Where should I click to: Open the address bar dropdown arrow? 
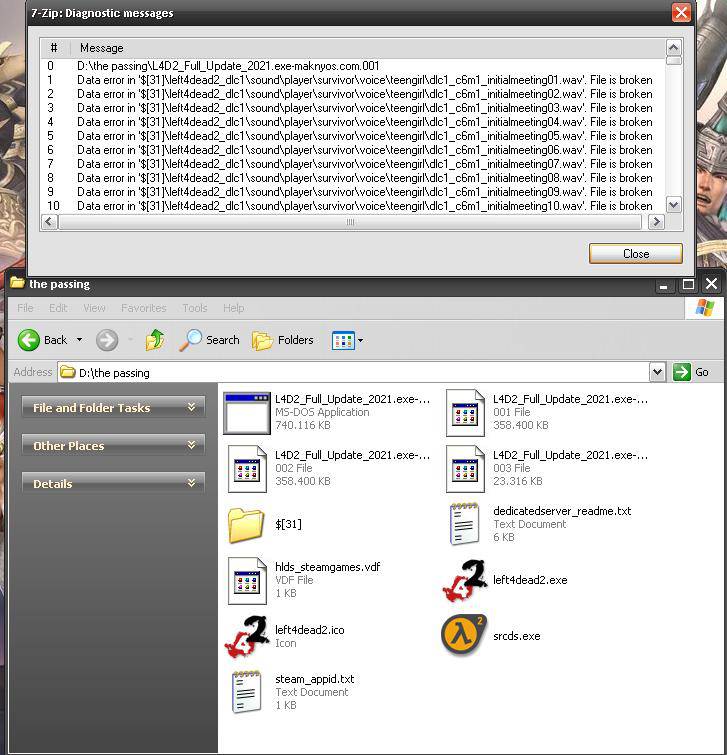coord(657,372)
